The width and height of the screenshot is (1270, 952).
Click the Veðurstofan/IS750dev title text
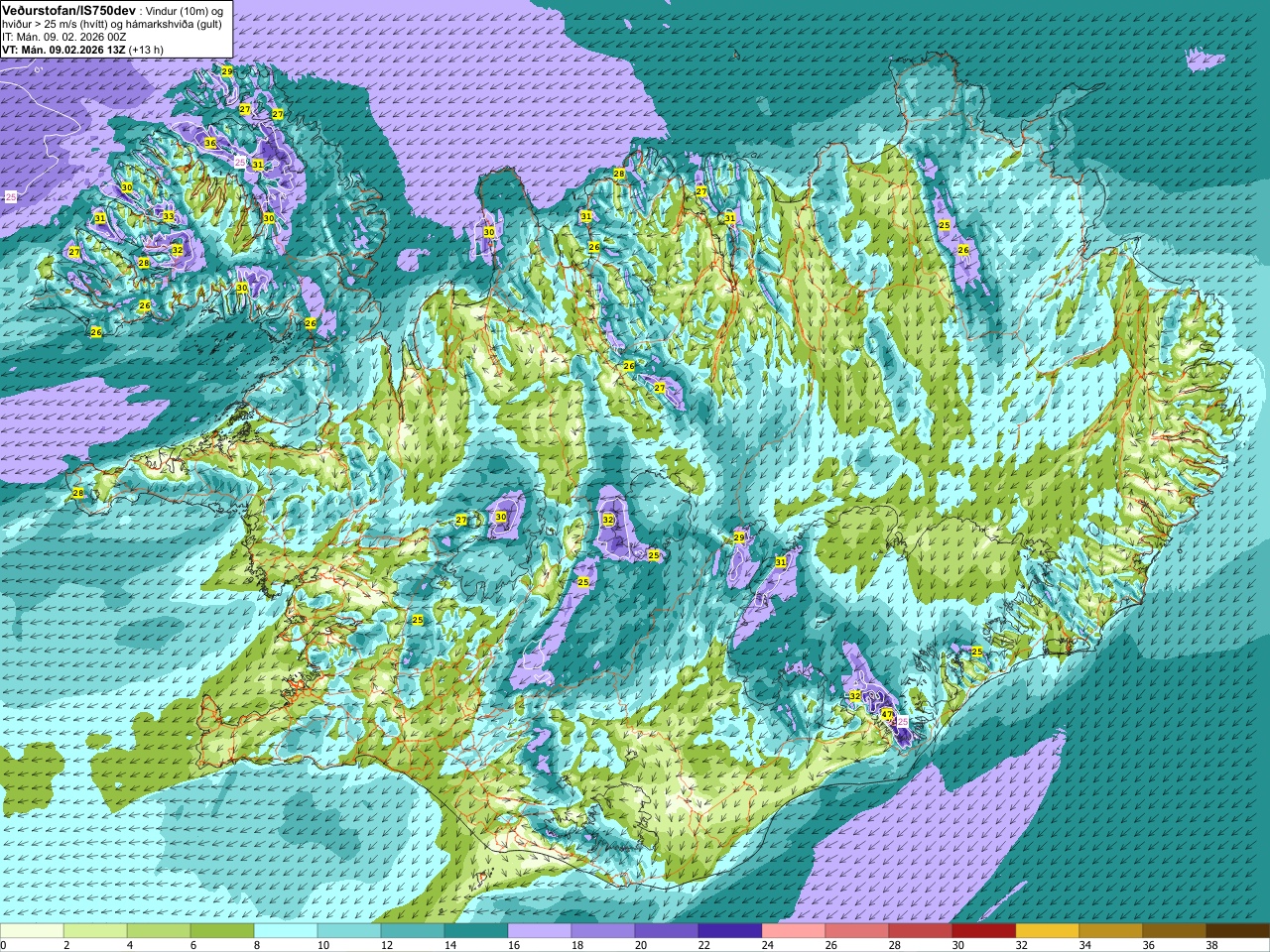click(69, 9)
